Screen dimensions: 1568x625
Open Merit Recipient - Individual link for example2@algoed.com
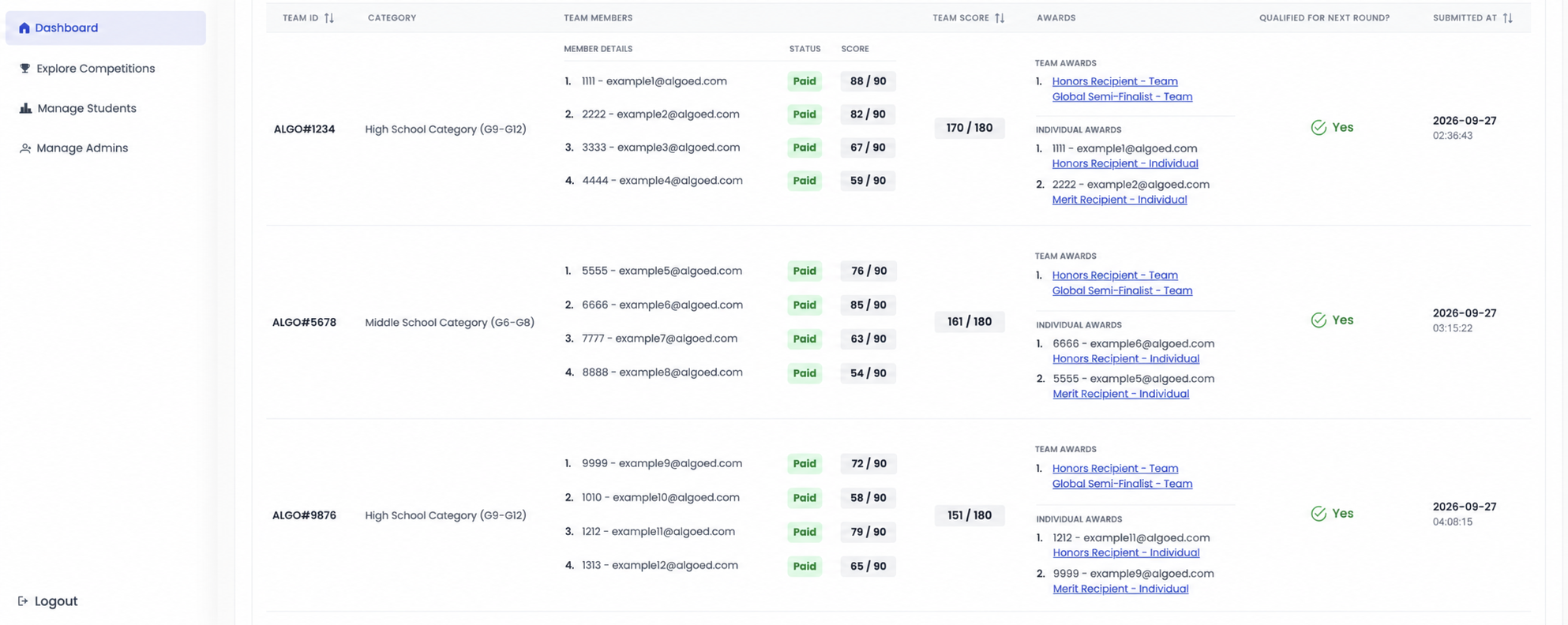click(x=1120, y=200)
